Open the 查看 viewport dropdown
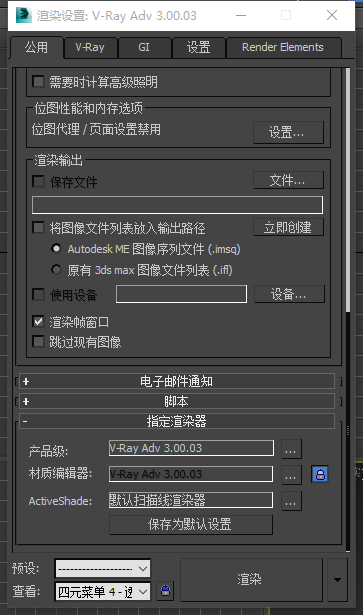363x615 pixels. [x=103, y=591]
